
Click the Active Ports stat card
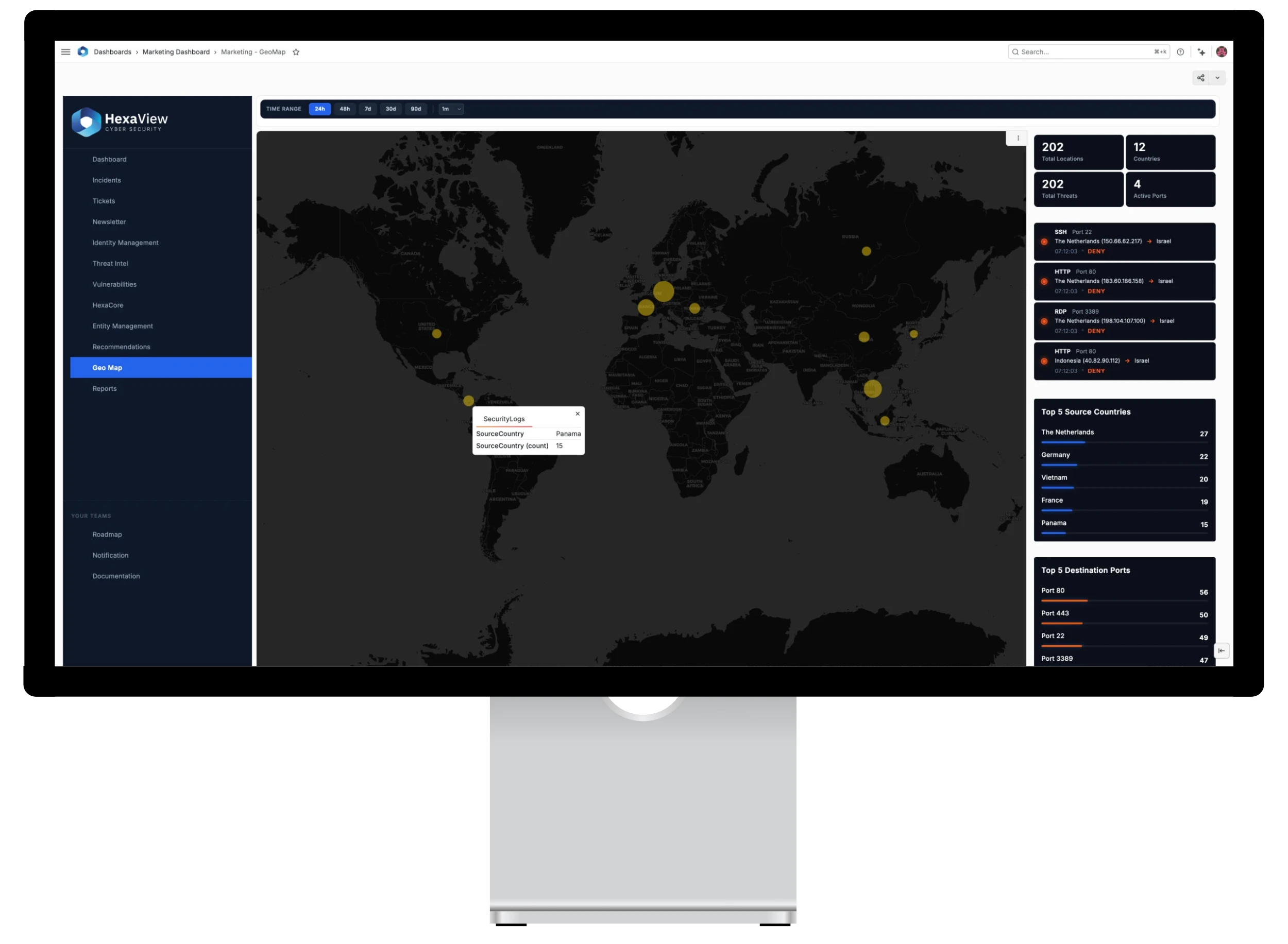pos(1172,190)
